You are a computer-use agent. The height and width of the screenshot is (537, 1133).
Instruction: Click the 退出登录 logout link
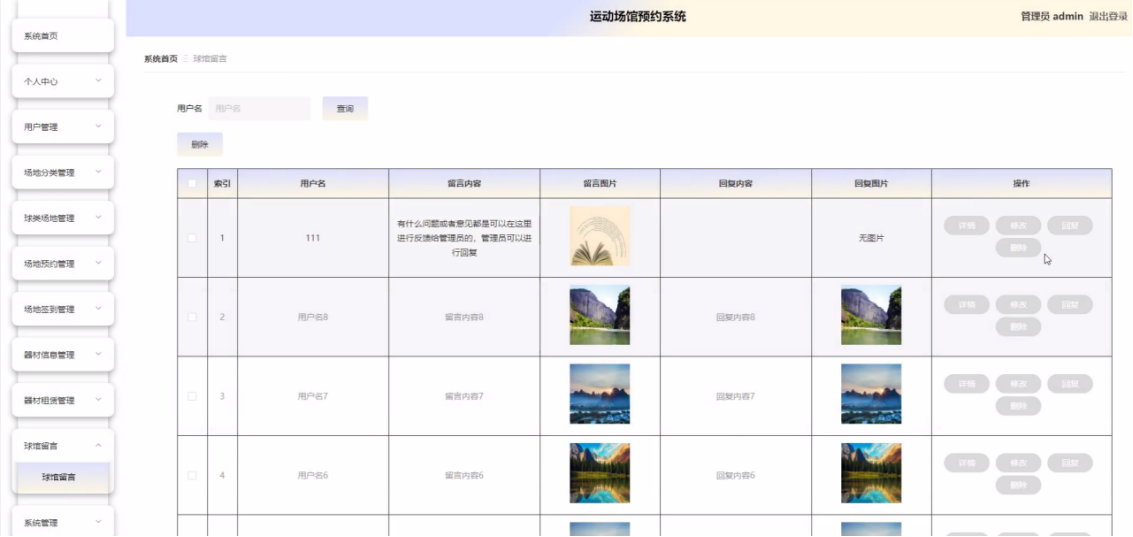click(1108, 17)
